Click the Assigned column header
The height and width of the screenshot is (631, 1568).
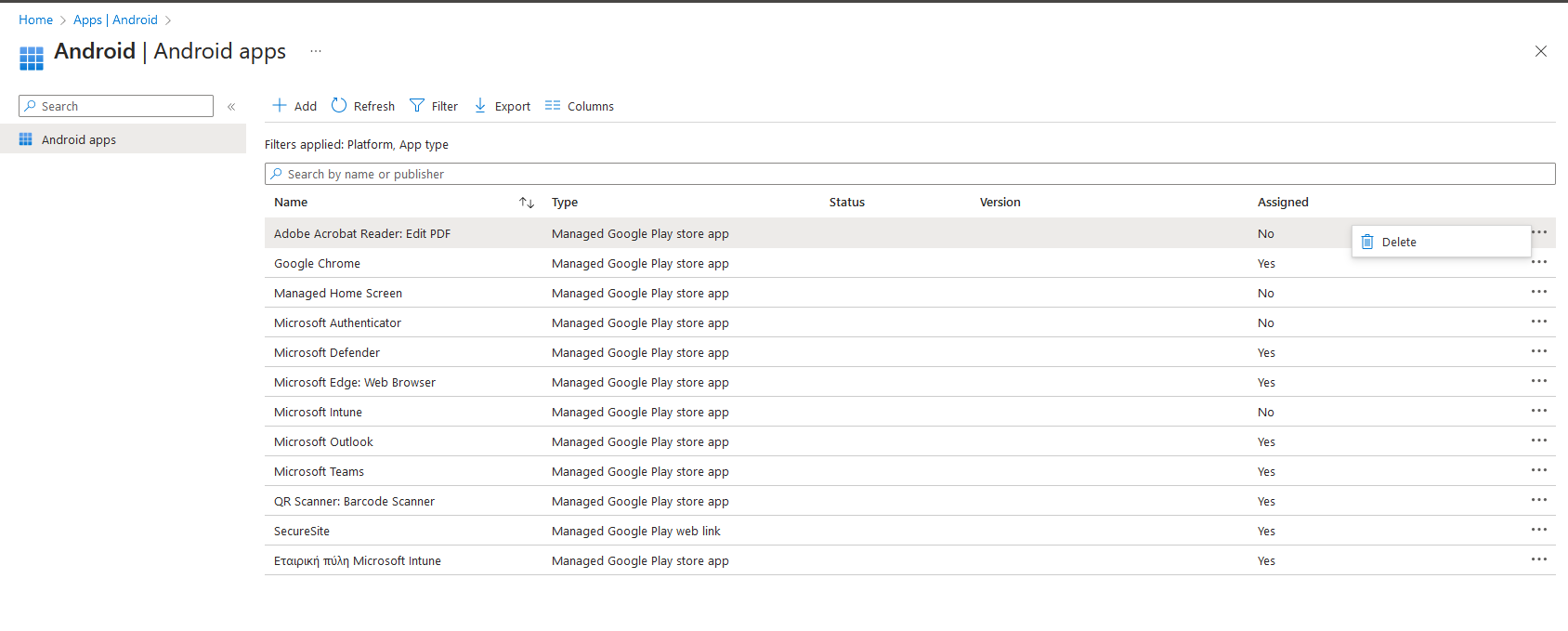point(1283,203)
